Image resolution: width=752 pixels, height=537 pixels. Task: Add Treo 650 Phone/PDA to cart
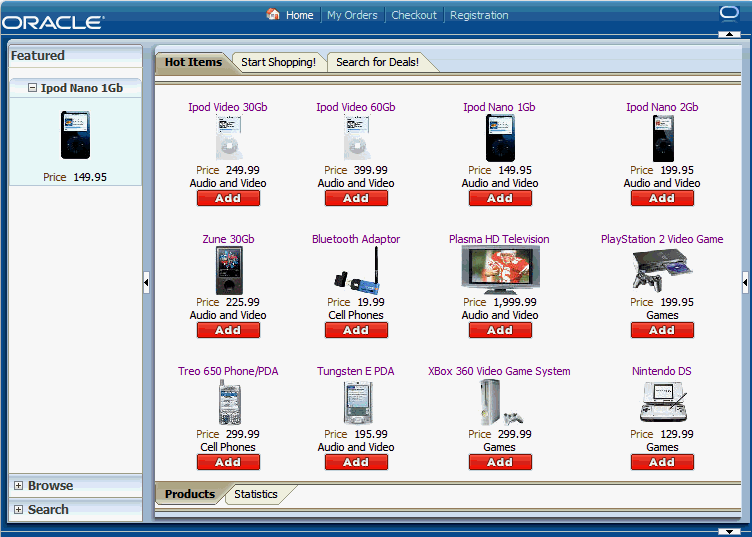point(228,462)
